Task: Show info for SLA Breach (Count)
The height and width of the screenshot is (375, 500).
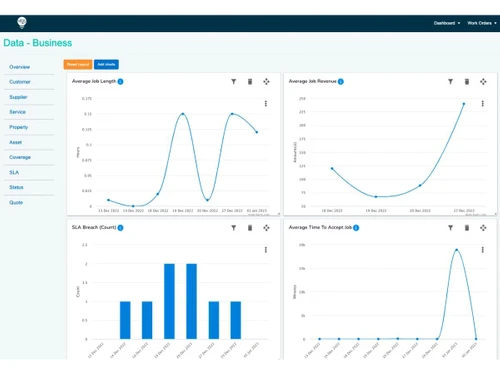Action: pyautogui.click(x=120, y=228)
